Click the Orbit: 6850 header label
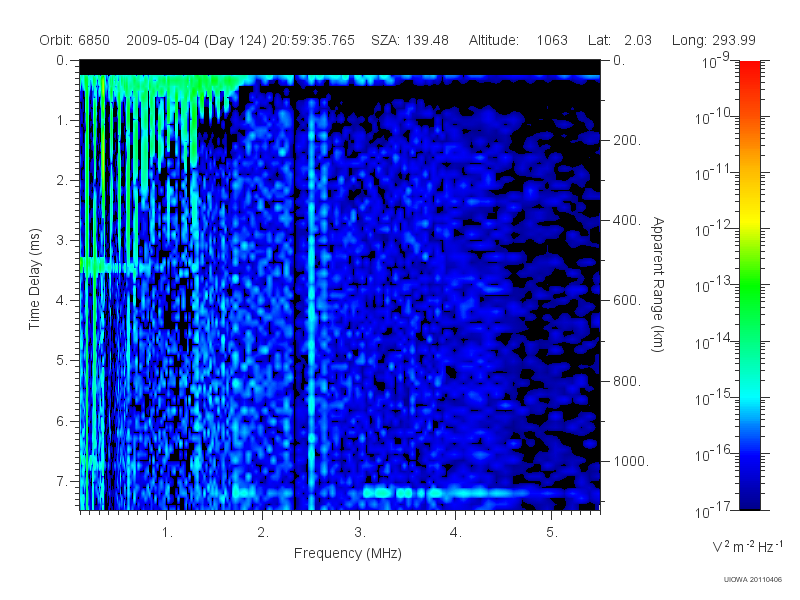This screenshot has width=800, height=600. pos(74,40)
